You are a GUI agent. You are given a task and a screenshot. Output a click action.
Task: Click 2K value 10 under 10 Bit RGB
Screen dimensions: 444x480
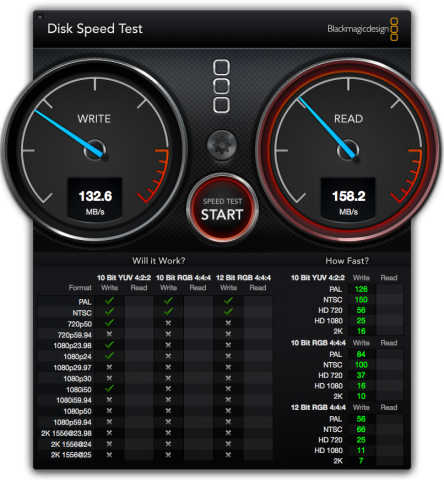(x=361, y=396)
